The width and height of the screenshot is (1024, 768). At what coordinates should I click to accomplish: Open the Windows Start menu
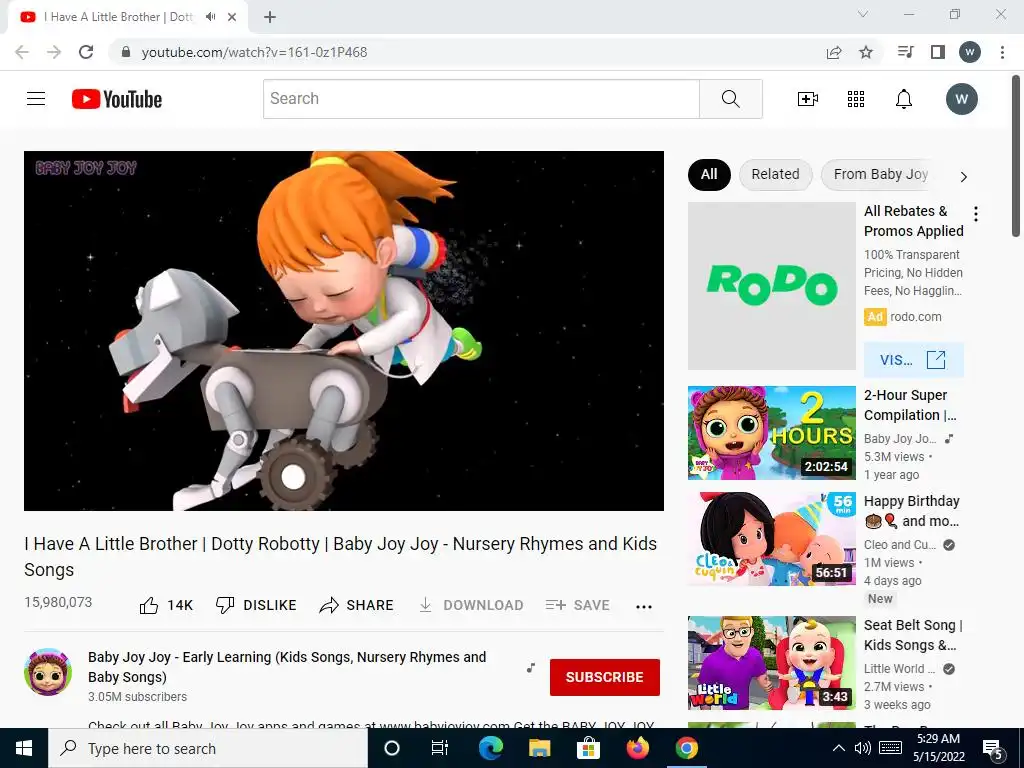(24, 748)
